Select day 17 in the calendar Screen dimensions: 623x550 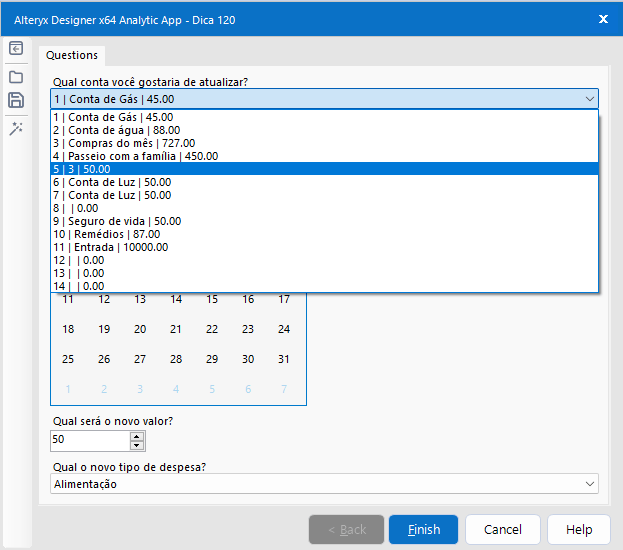tap(284, 299)
